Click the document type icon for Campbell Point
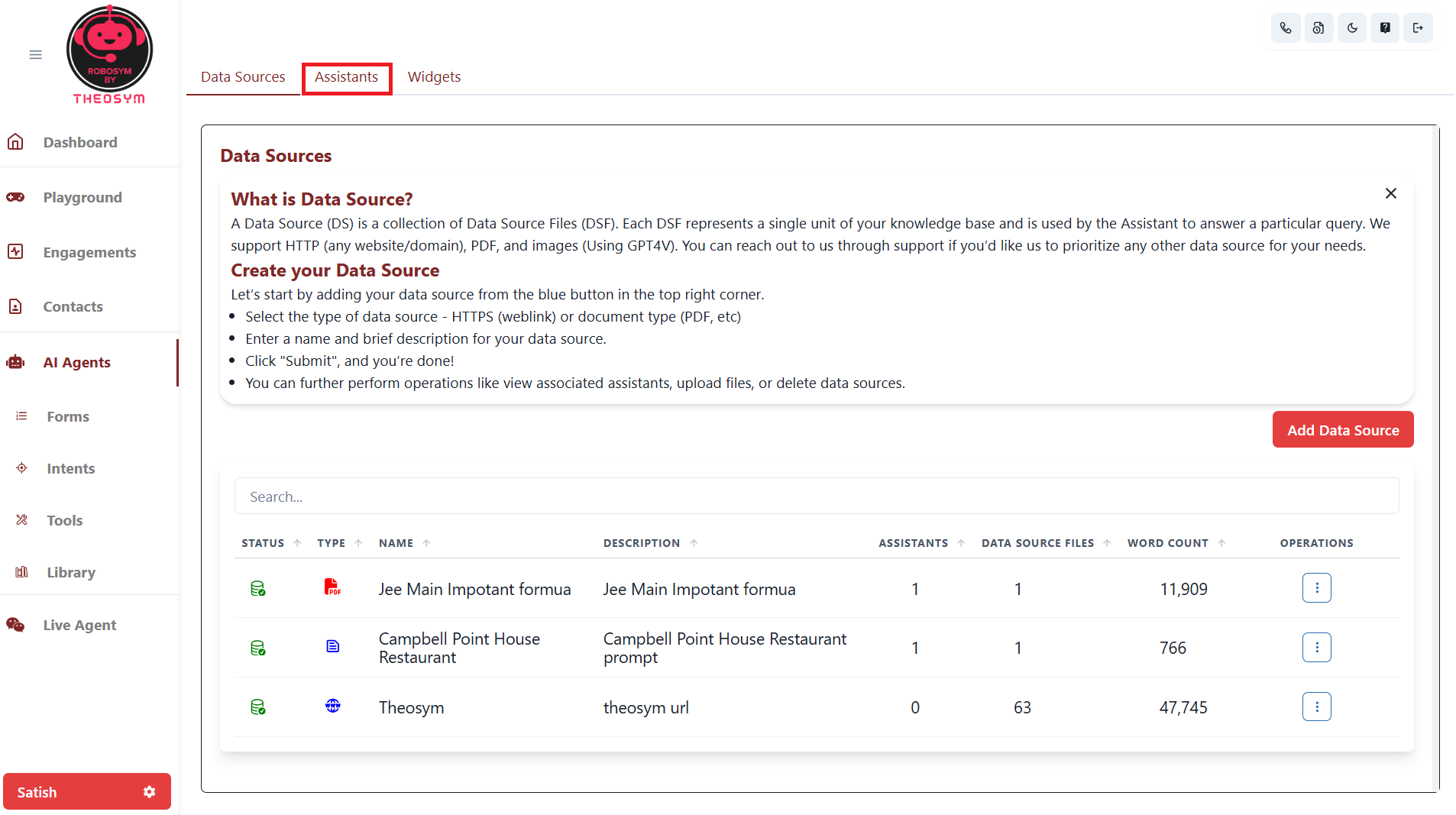The width and height of the screenshot is (1456, 815). pyautogui.click(x=333, y=647)
